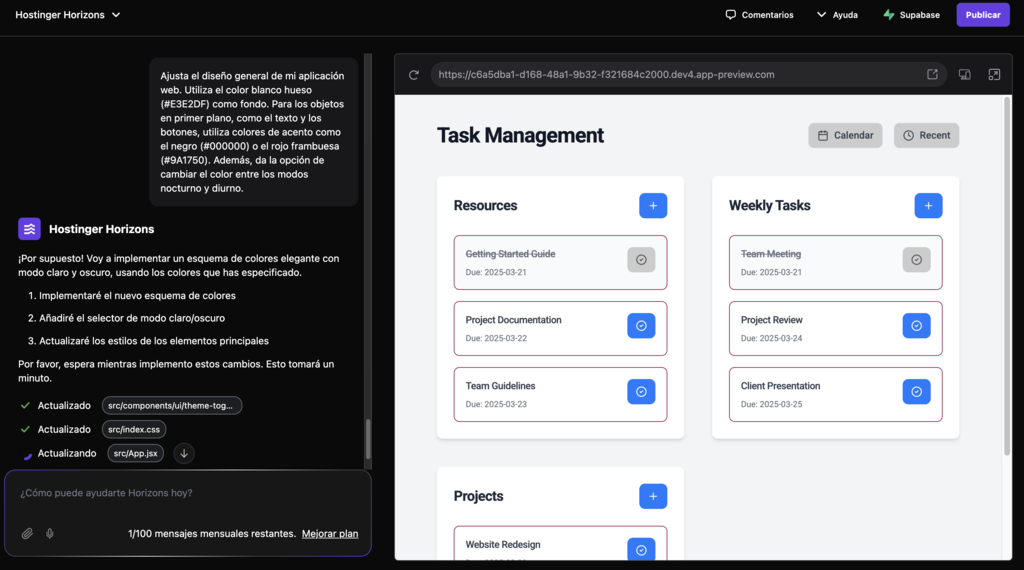Open Comentarios feedback
This screenshot has width=1024, height=570.
(x=760, y=14)
